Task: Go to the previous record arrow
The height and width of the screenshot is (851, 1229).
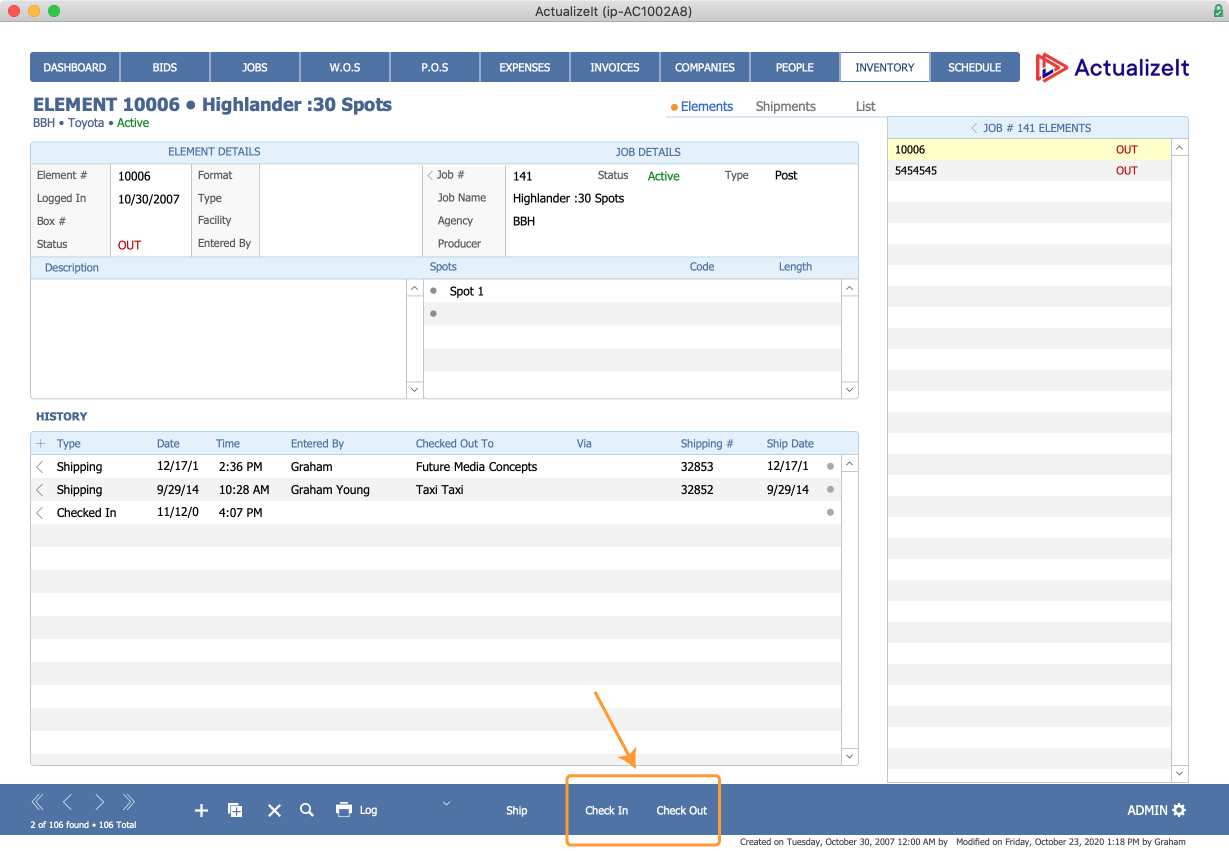Action: pyautogui.click(x=67, y=801)
